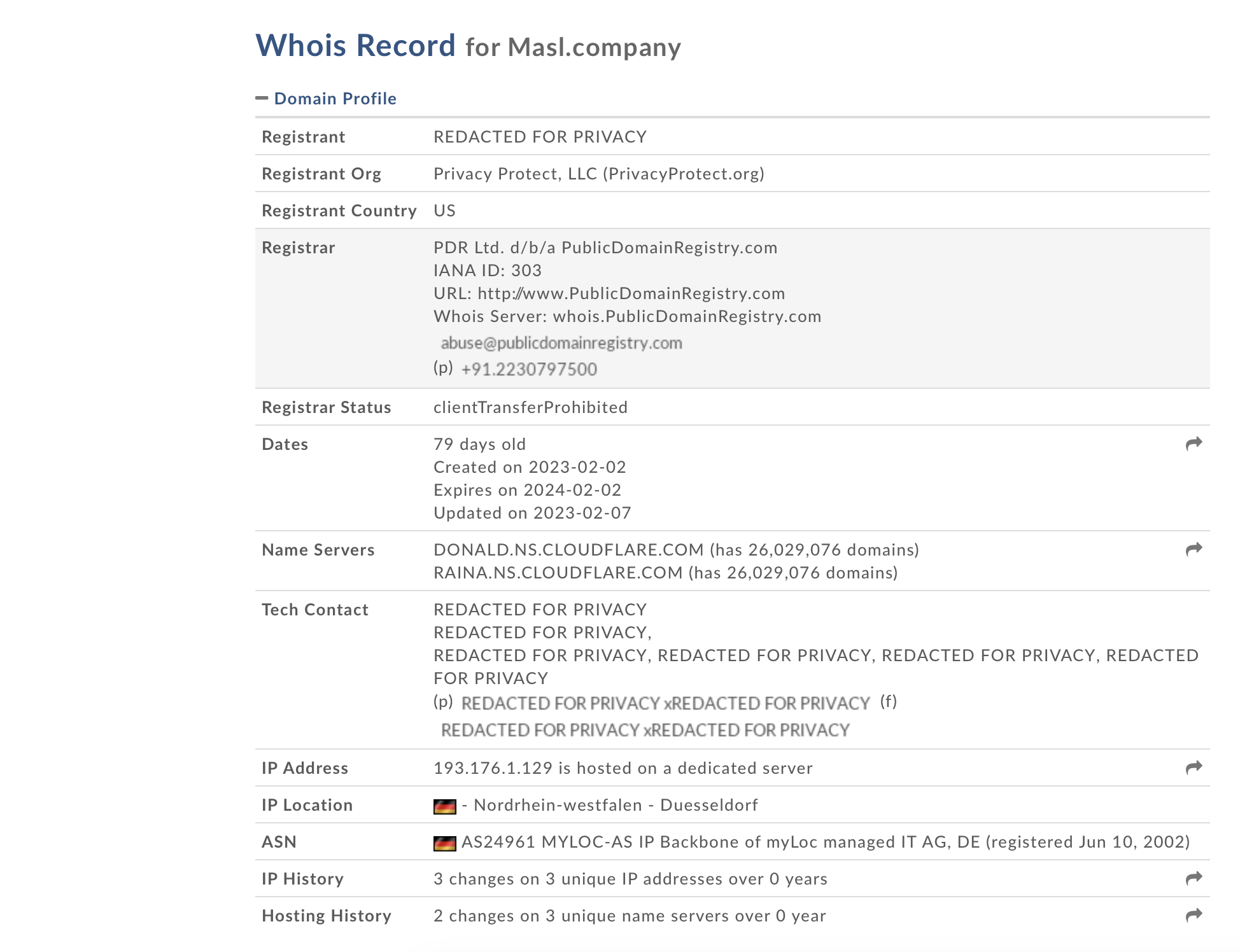The width and height of the screenshot is (1240, 952).
Task: Click the German flag in the ASN row
Action: [444, 843]
